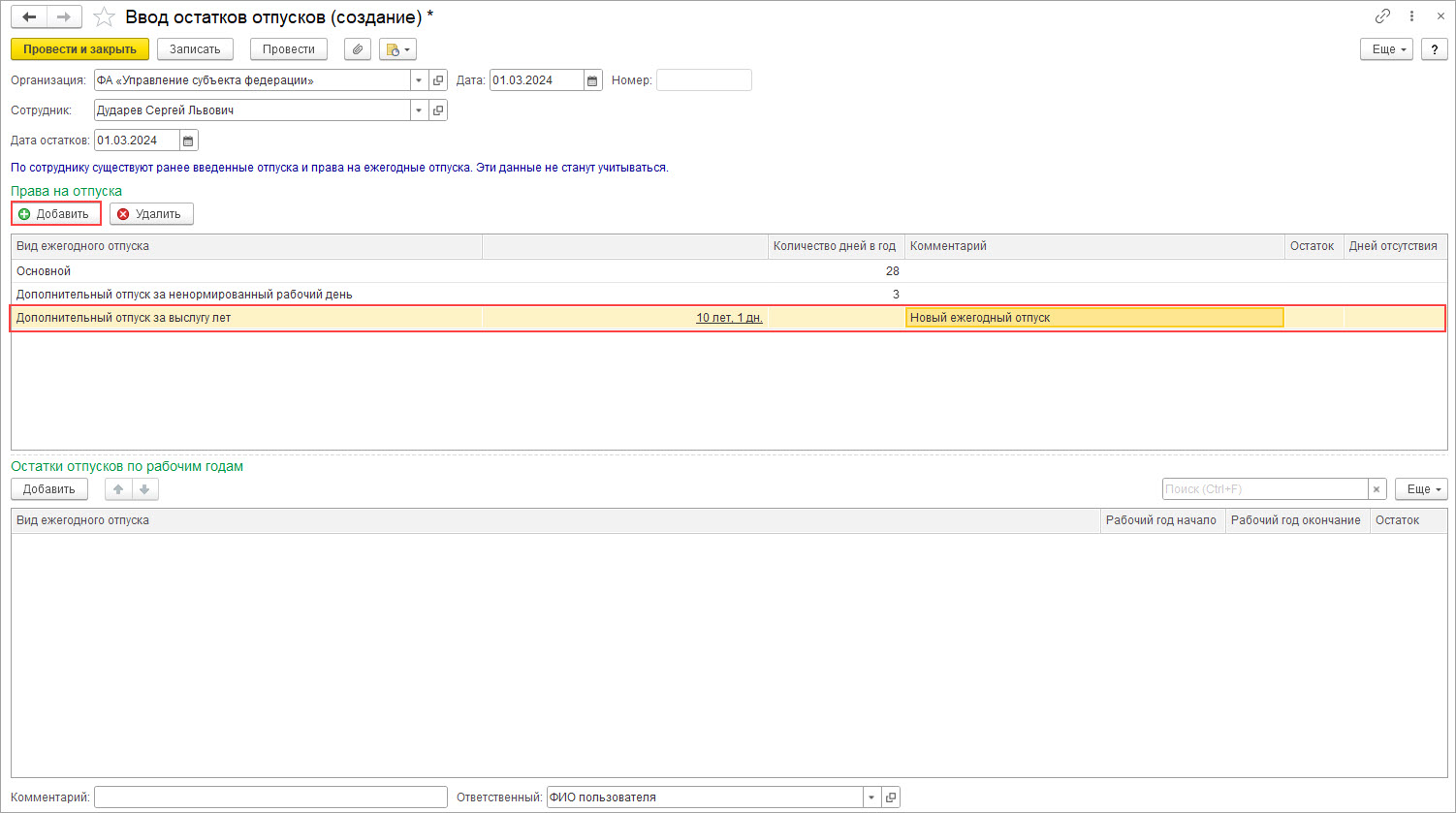This screenshot has height=813, width=1456.
Task: Move row down with down arrow
Action: click(144, 489)
